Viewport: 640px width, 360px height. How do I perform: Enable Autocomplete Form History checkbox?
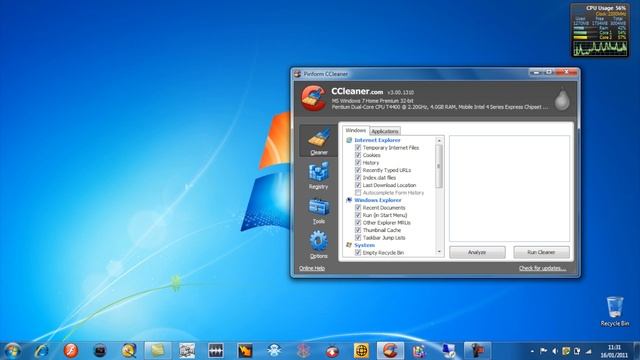point(358,193)
